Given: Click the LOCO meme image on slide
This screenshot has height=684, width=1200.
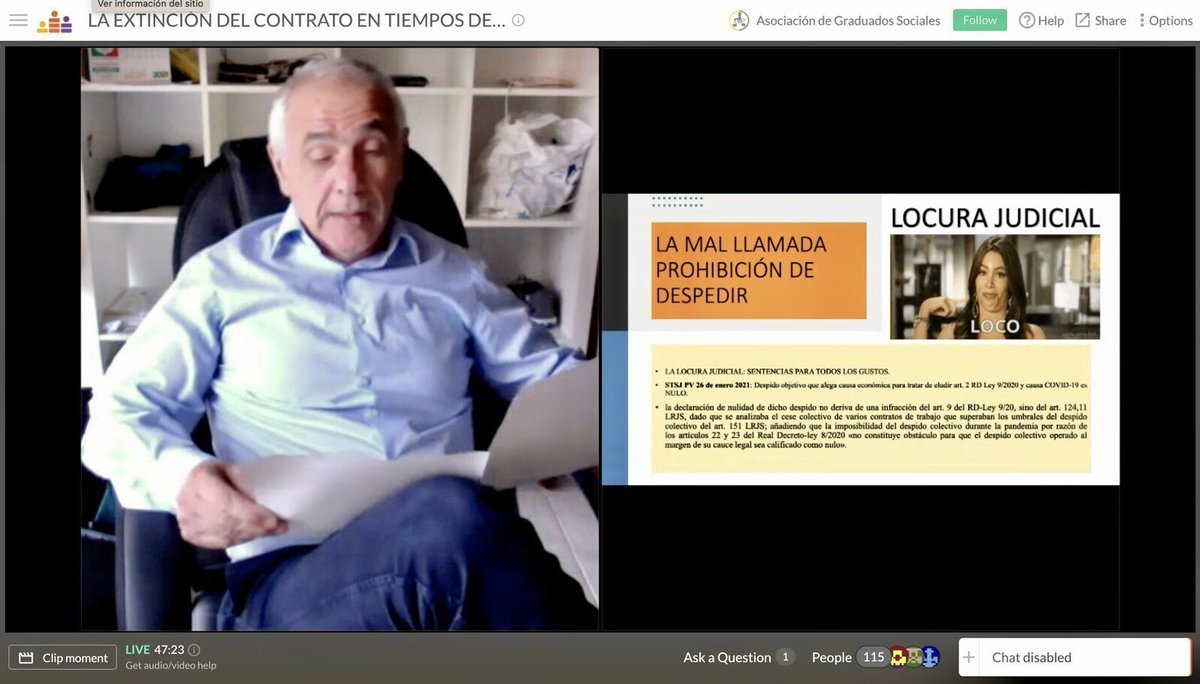Looking at the screenshot, I should pos(995,287).
